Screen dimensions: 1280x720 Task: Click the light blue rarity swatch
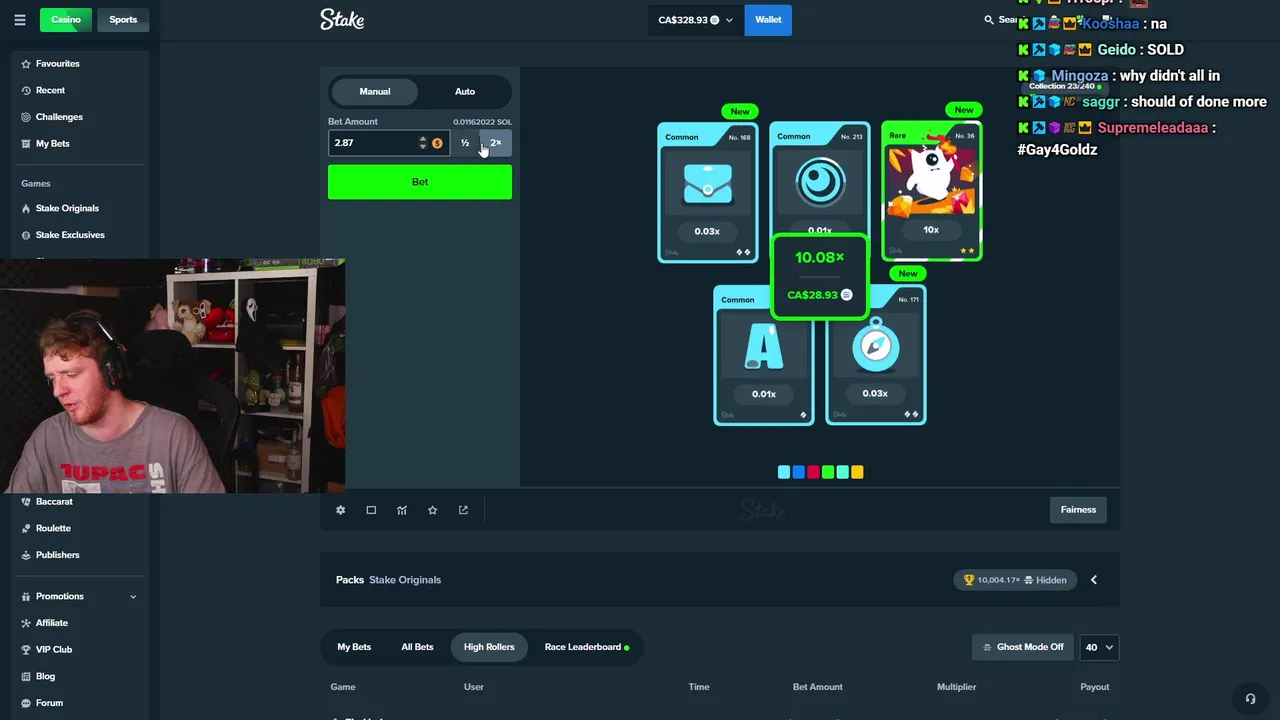pyautogui.click(x=784, y=472)
